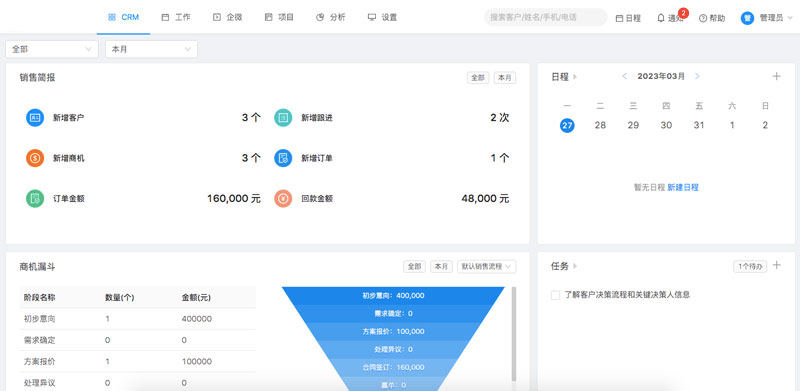Open the 企微 tab
Viewport: 800px width, 391px height.
228,17
